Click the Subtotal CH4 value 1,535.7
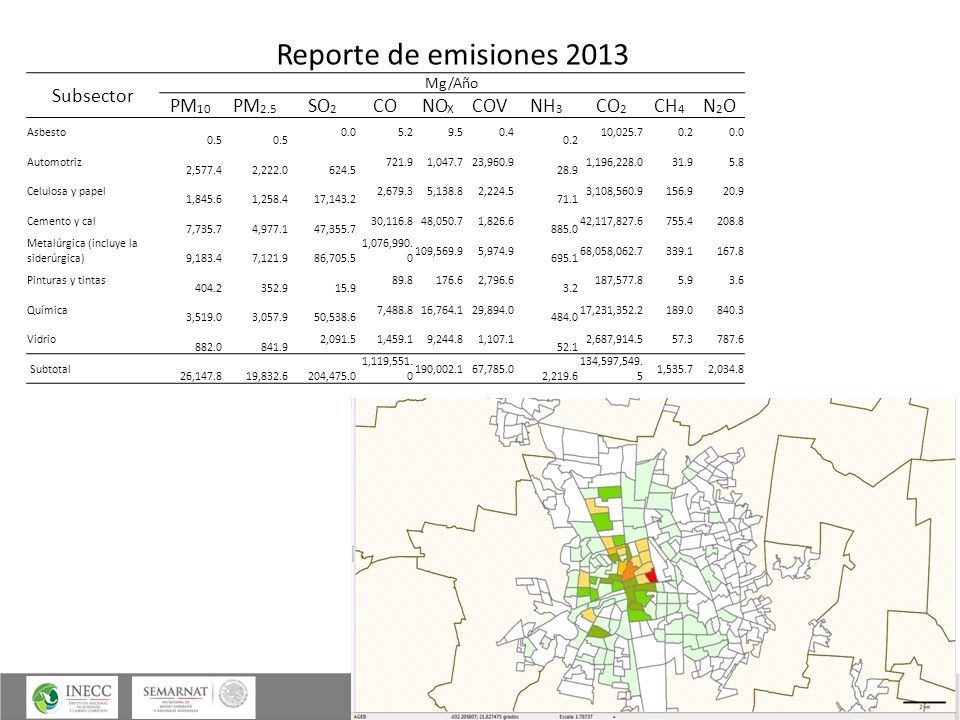Screen dimensions: 960x720 675,369
